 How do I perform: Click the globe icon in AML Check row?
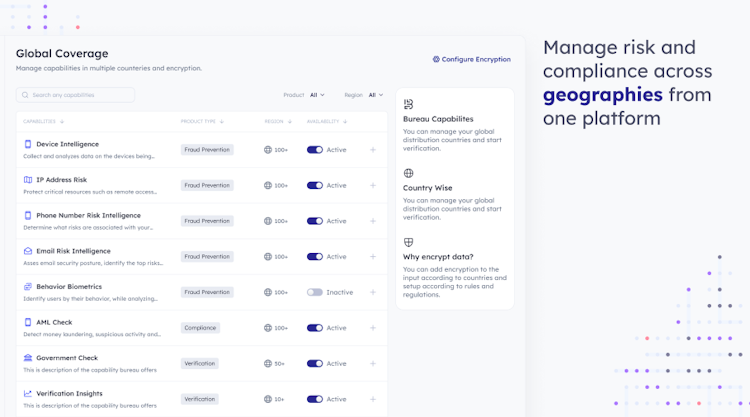(268, 328)
